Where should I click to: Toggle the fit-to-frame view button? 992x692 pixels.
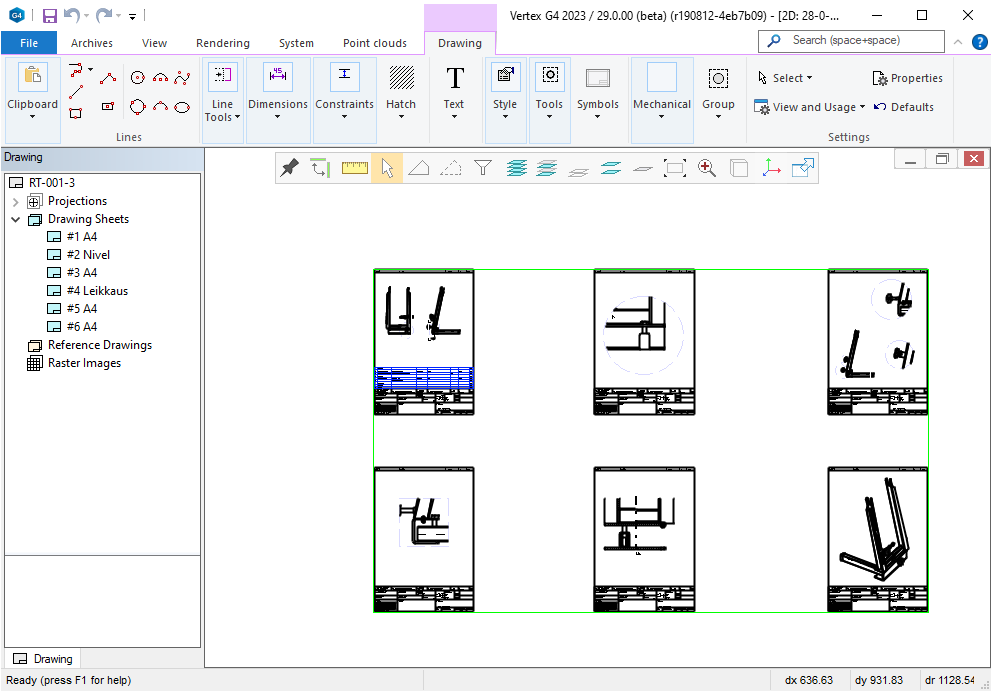(675, 168)
